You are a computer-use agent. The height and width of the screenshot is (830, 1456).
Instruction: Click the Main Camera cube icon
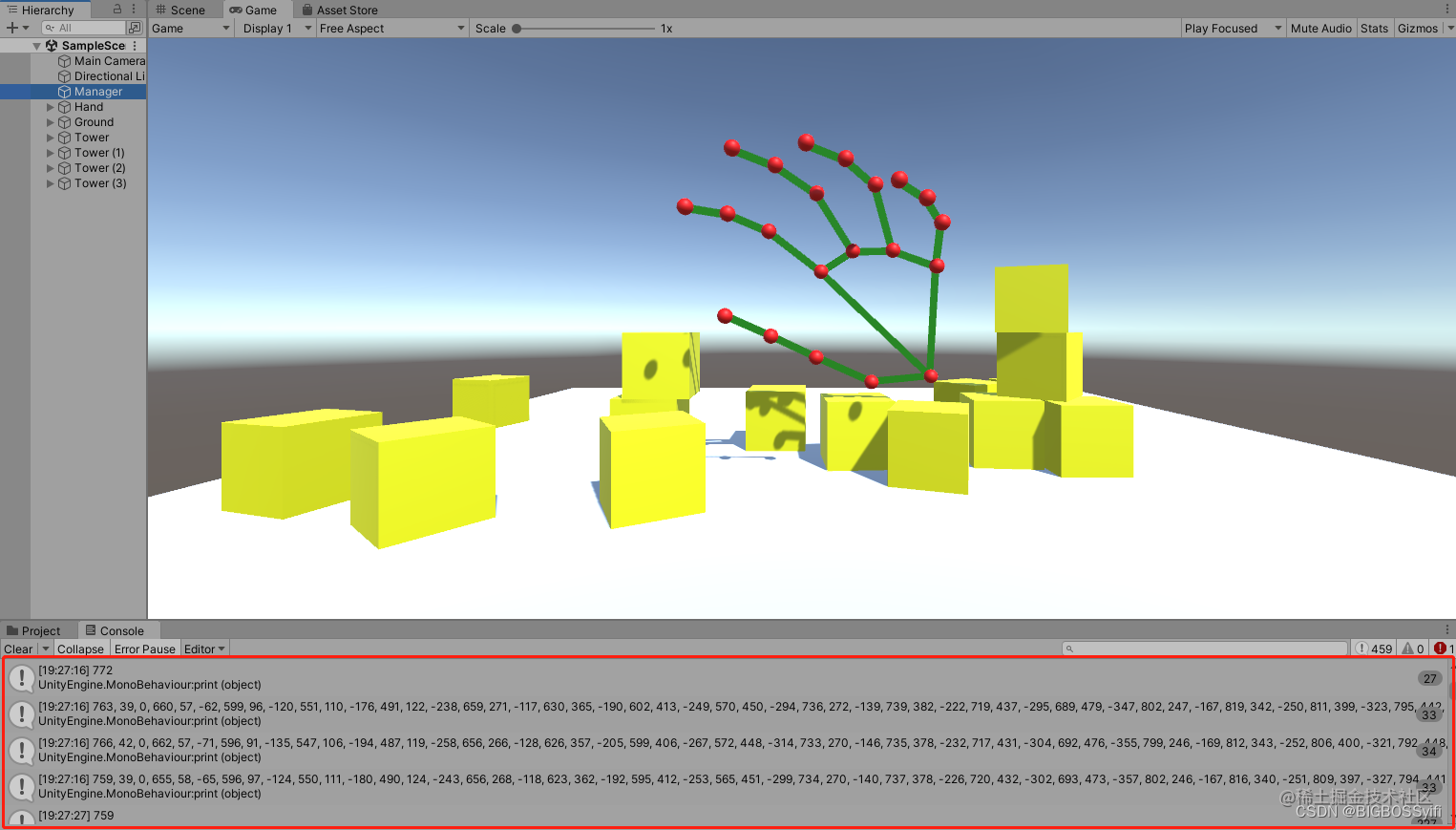(x=65, y=60)
